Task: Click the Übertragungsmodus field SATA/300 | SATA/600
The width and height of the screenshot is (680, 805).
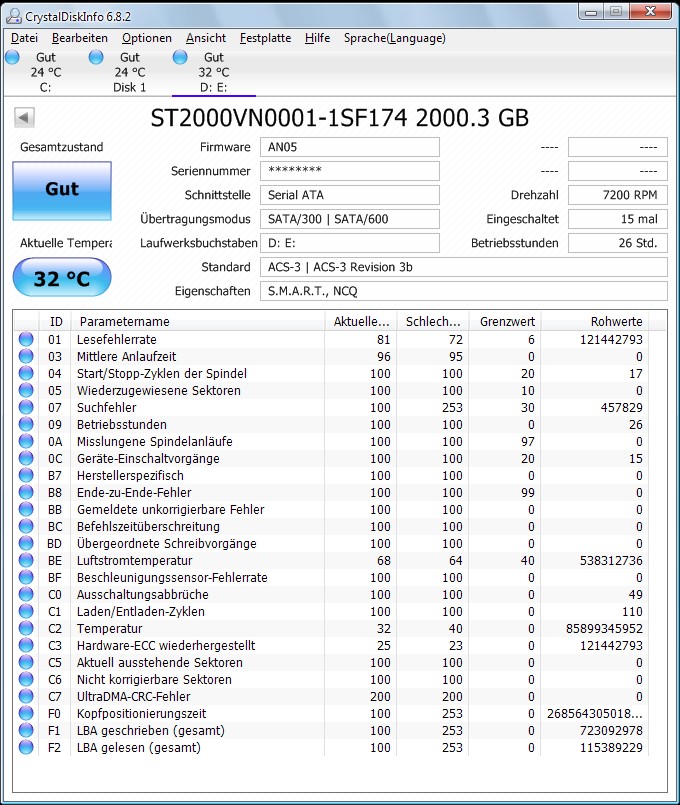Action: [x=349, y=219]
